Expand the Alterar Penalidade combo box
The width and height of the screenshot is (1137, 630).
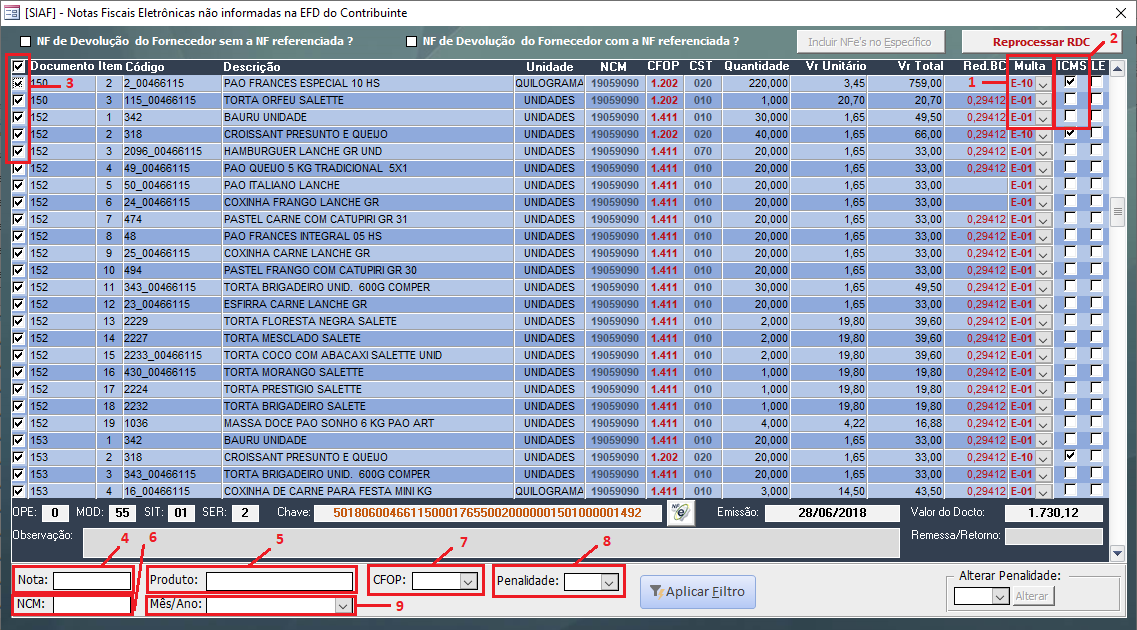pos(998,596)
